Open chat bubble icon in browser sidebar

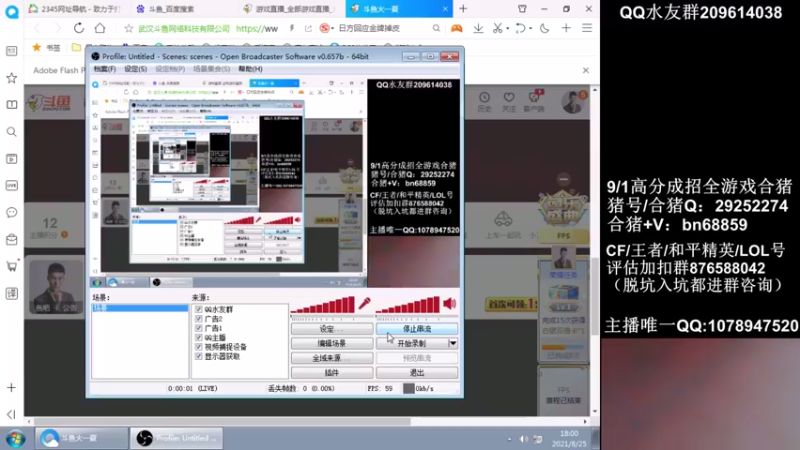coord(11,212)
